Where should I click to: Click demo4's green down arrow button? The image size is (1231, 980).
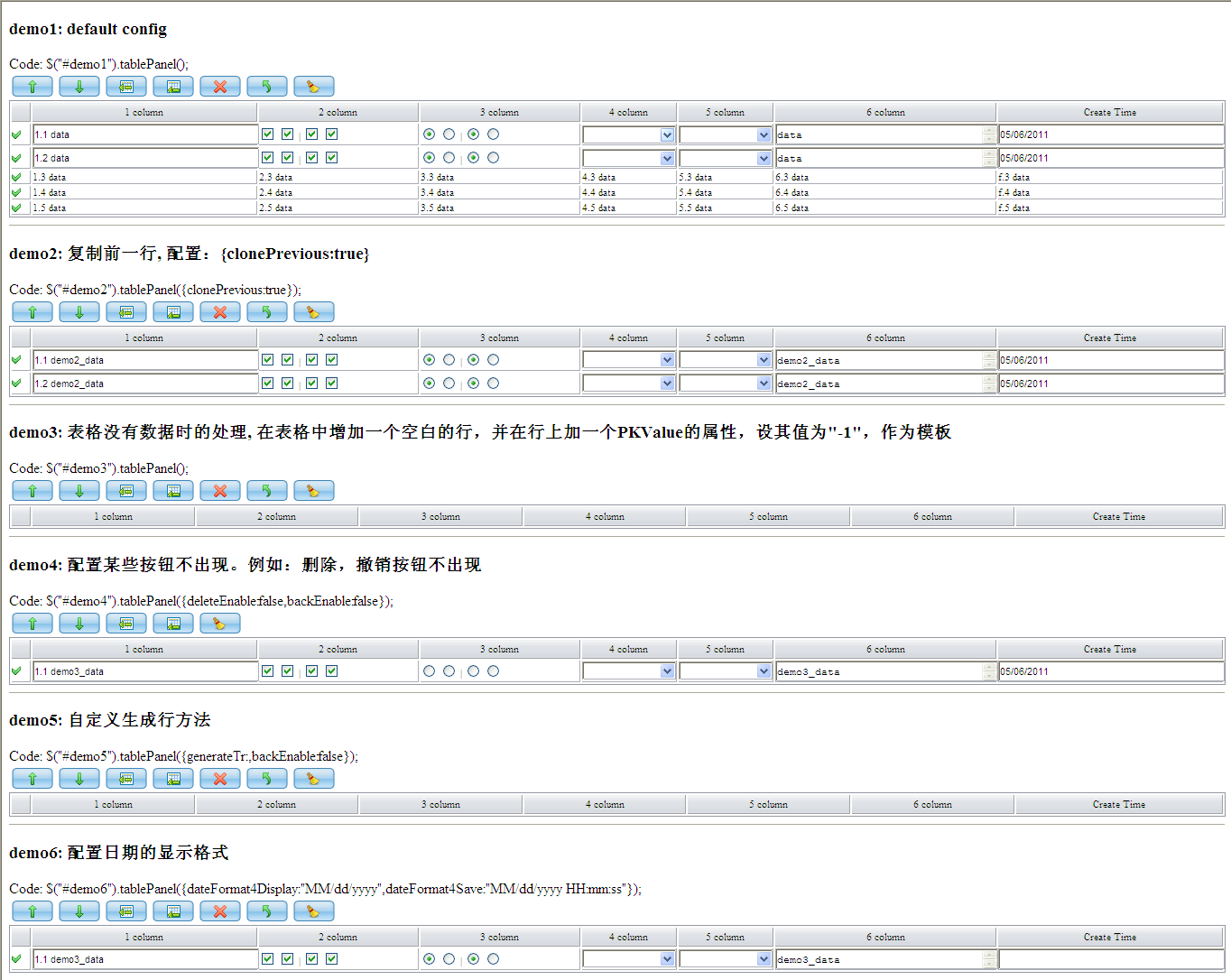tap(79, 624)
